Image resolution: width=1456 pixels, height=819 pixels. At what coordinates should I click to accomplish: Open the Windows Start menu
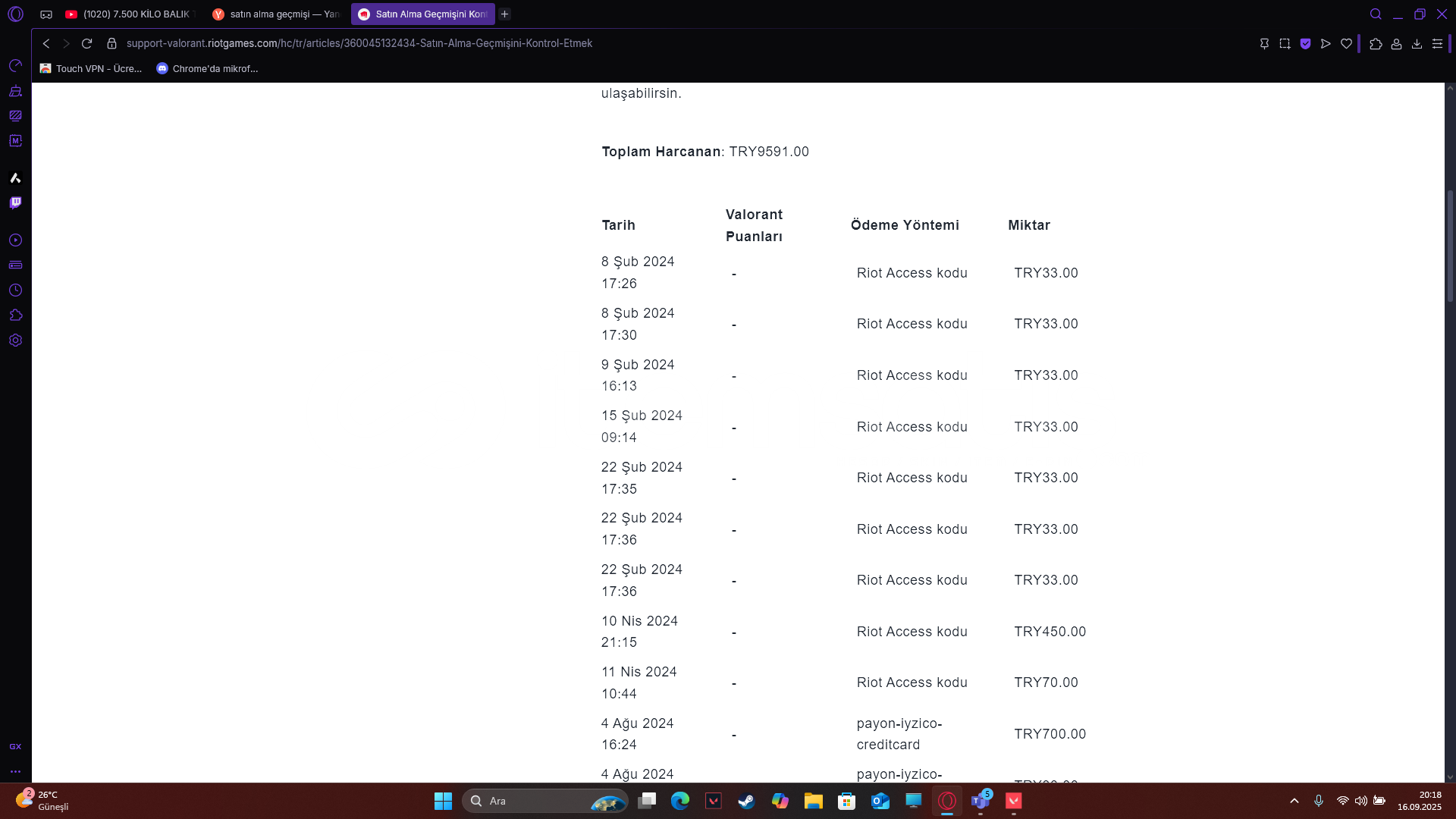(443, 801)
